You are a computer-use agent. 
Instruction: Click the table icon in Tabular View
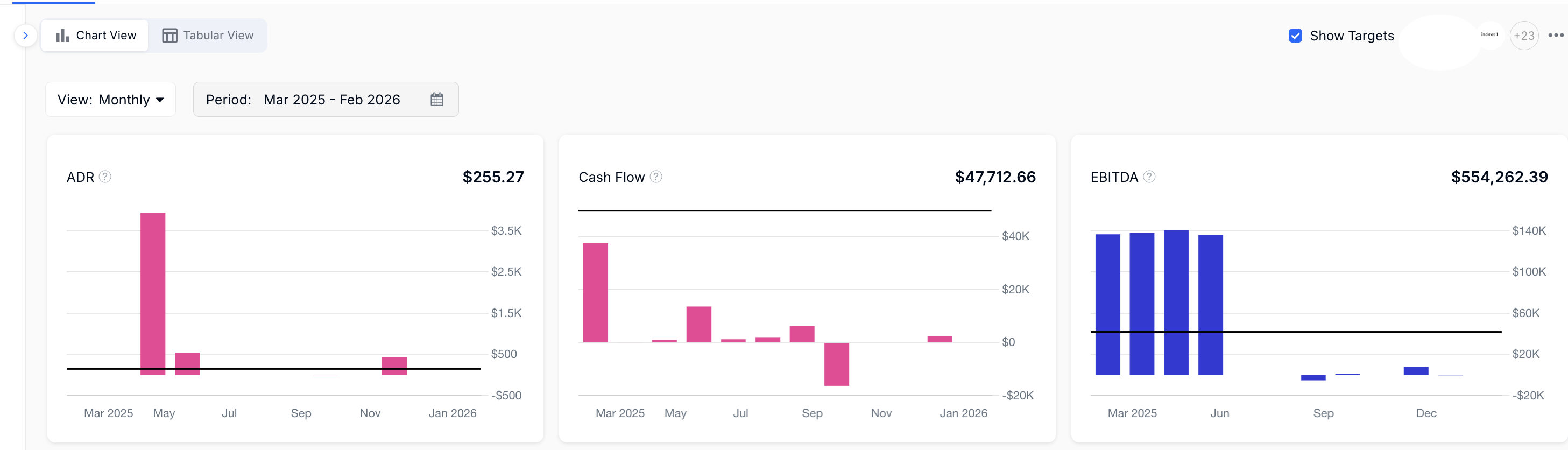[170, 36]
